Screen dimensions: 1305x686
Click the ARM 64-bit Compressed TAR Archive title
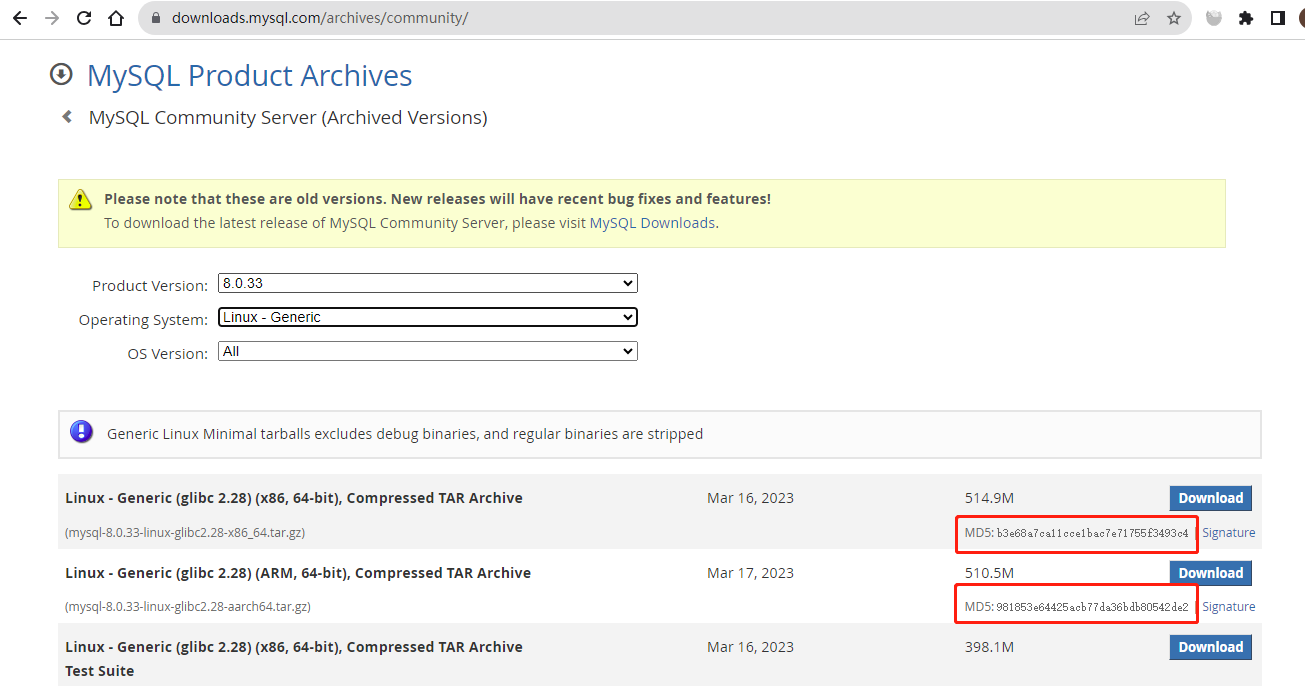coord(298,573)
